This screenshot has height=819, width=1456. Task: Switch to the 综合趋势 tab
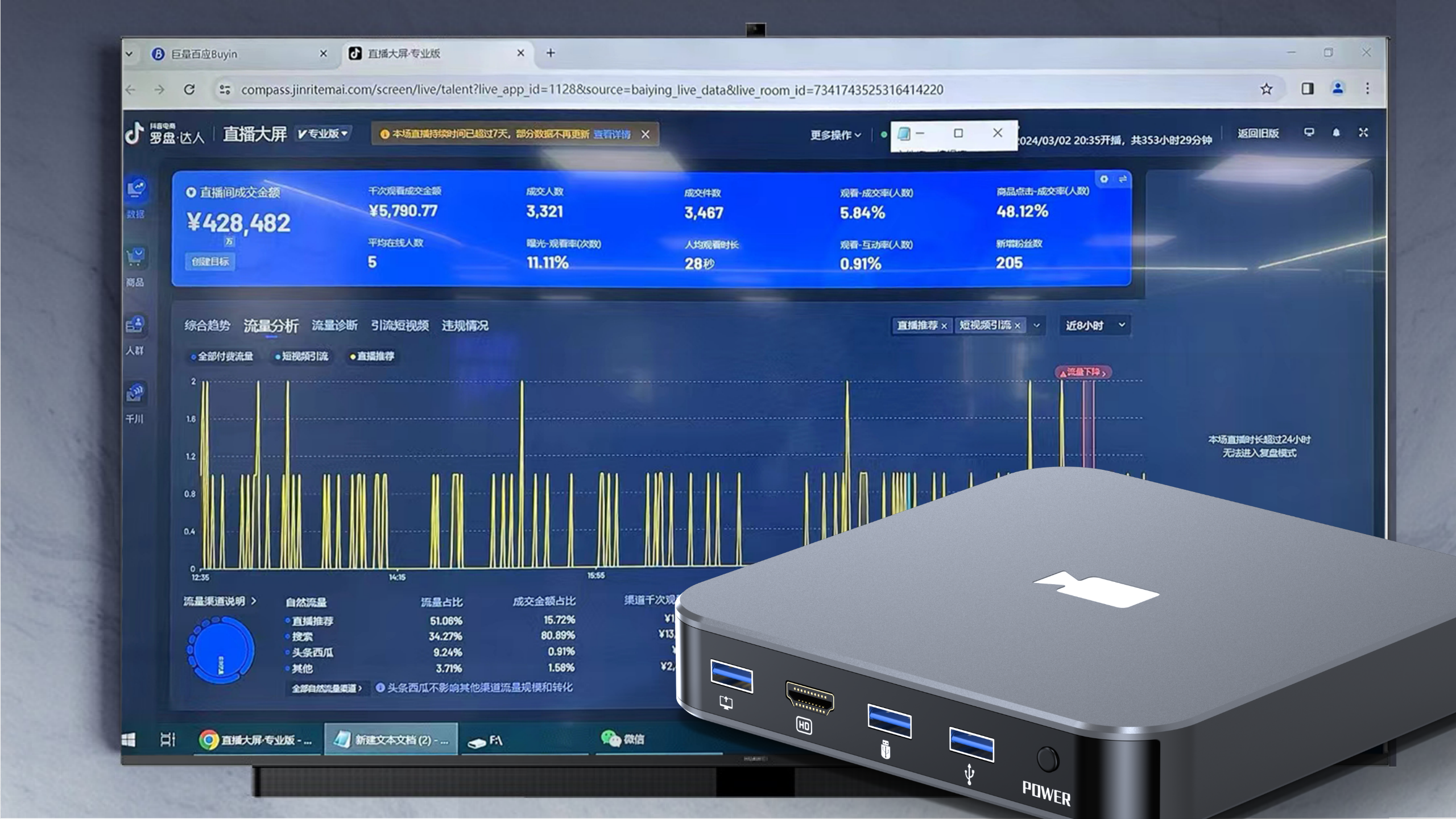click(x=207, y=326)
